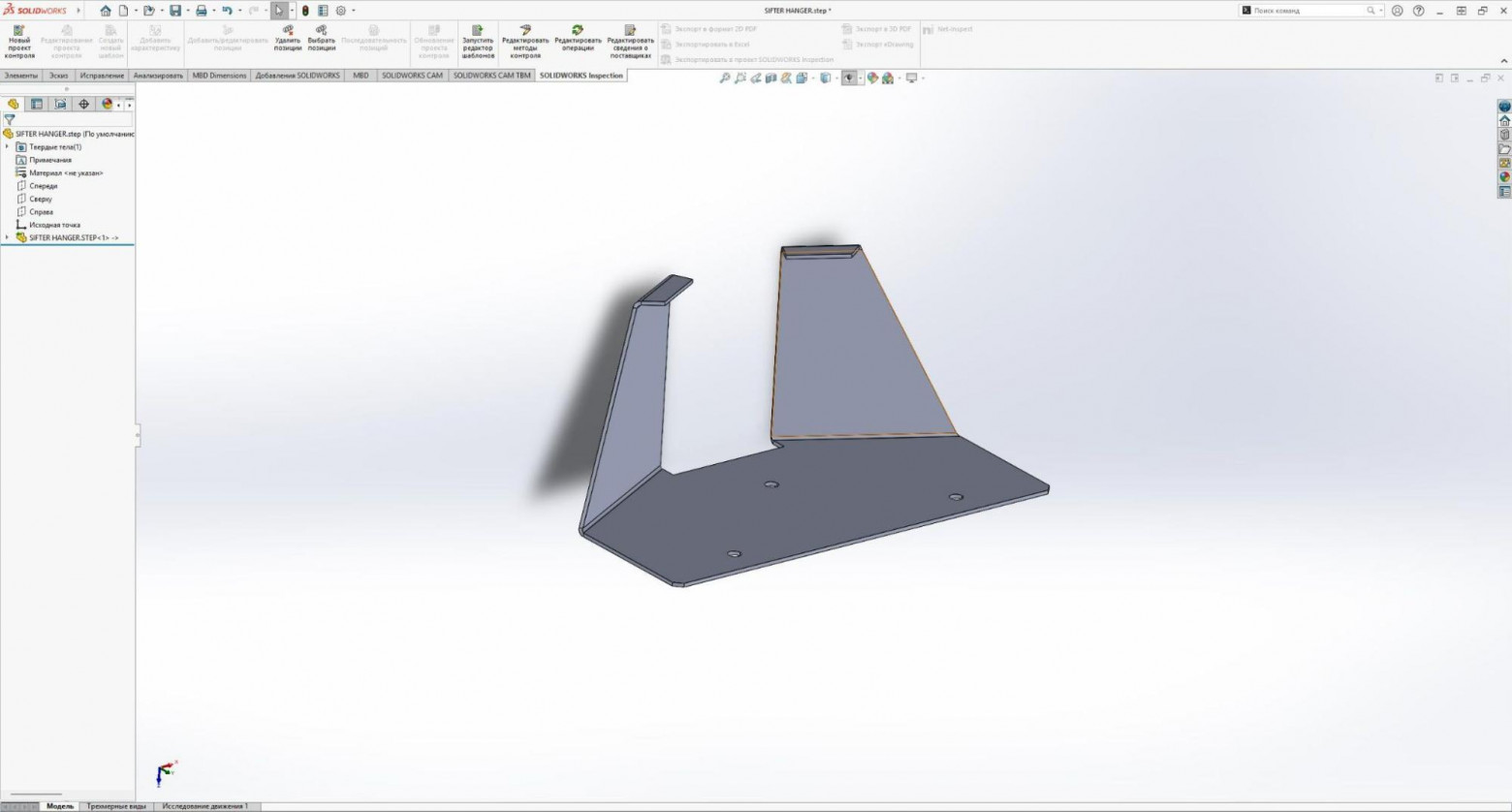Open the PropertyManager tab icon in the left panel
This screenshot has height=812, width=1512.
point(37,104)
